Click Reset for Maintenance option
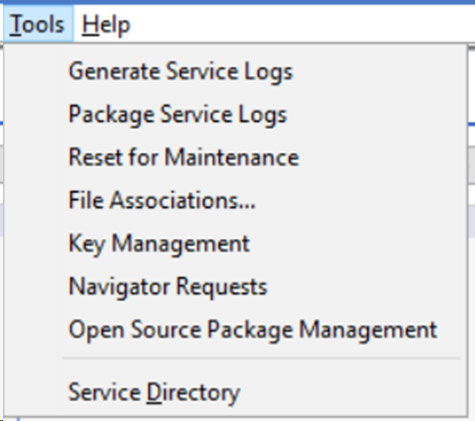475x421 pixels. (235, 157)
